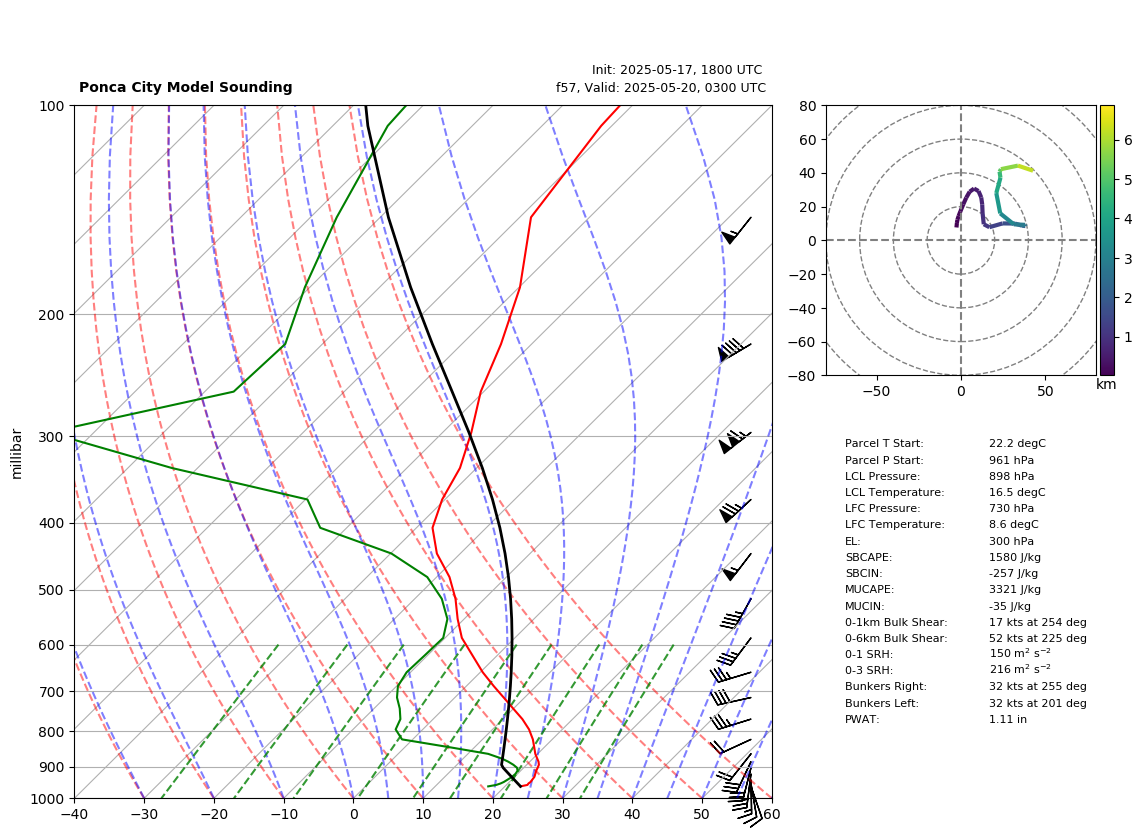This screenshot has width=1142, height=837.
Task: Select the "LCL Temperature:" label
Action: point(894,492)
